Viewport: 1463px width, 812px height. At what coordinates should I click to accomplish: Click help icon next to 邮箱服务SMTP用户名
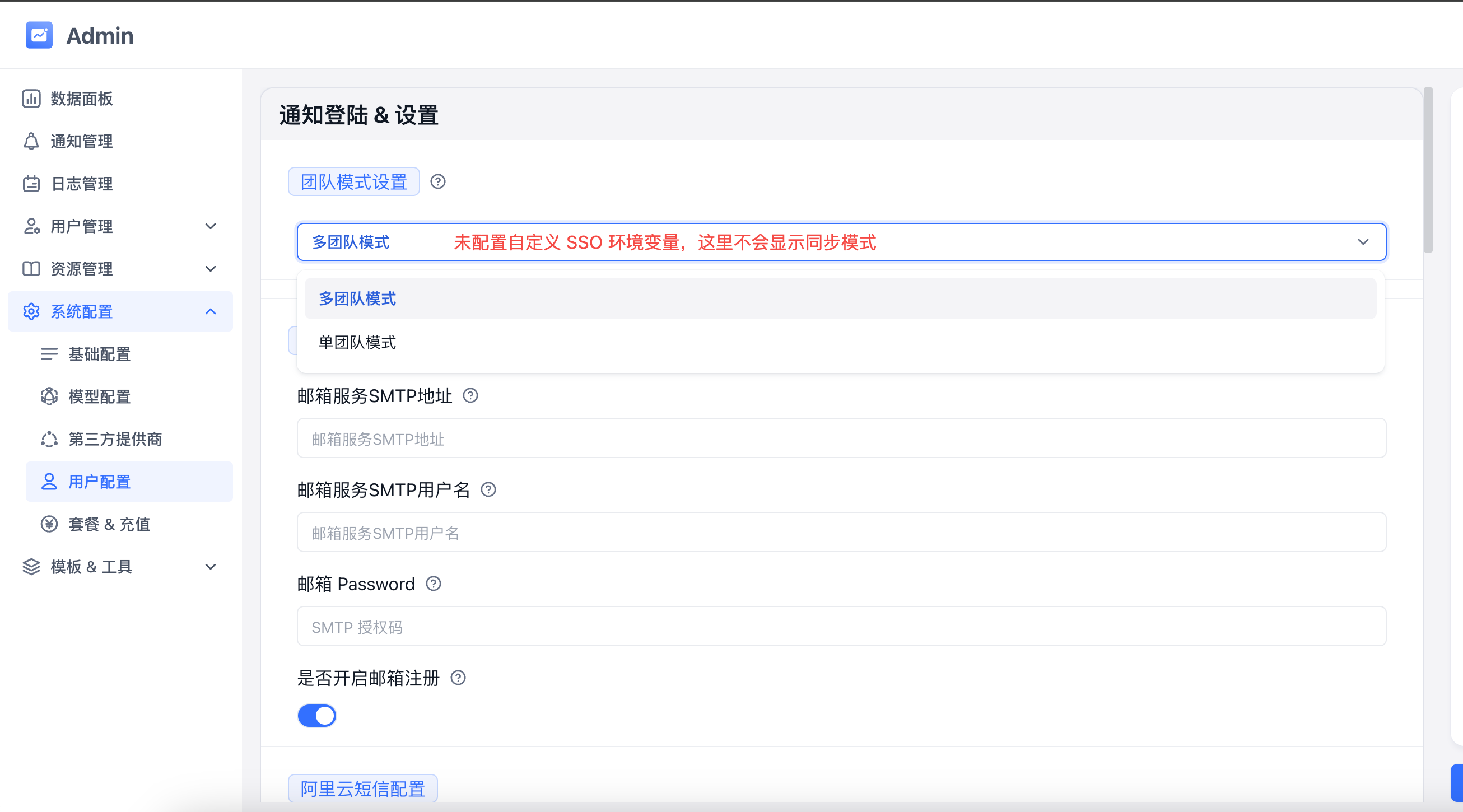tap(488, 489)
